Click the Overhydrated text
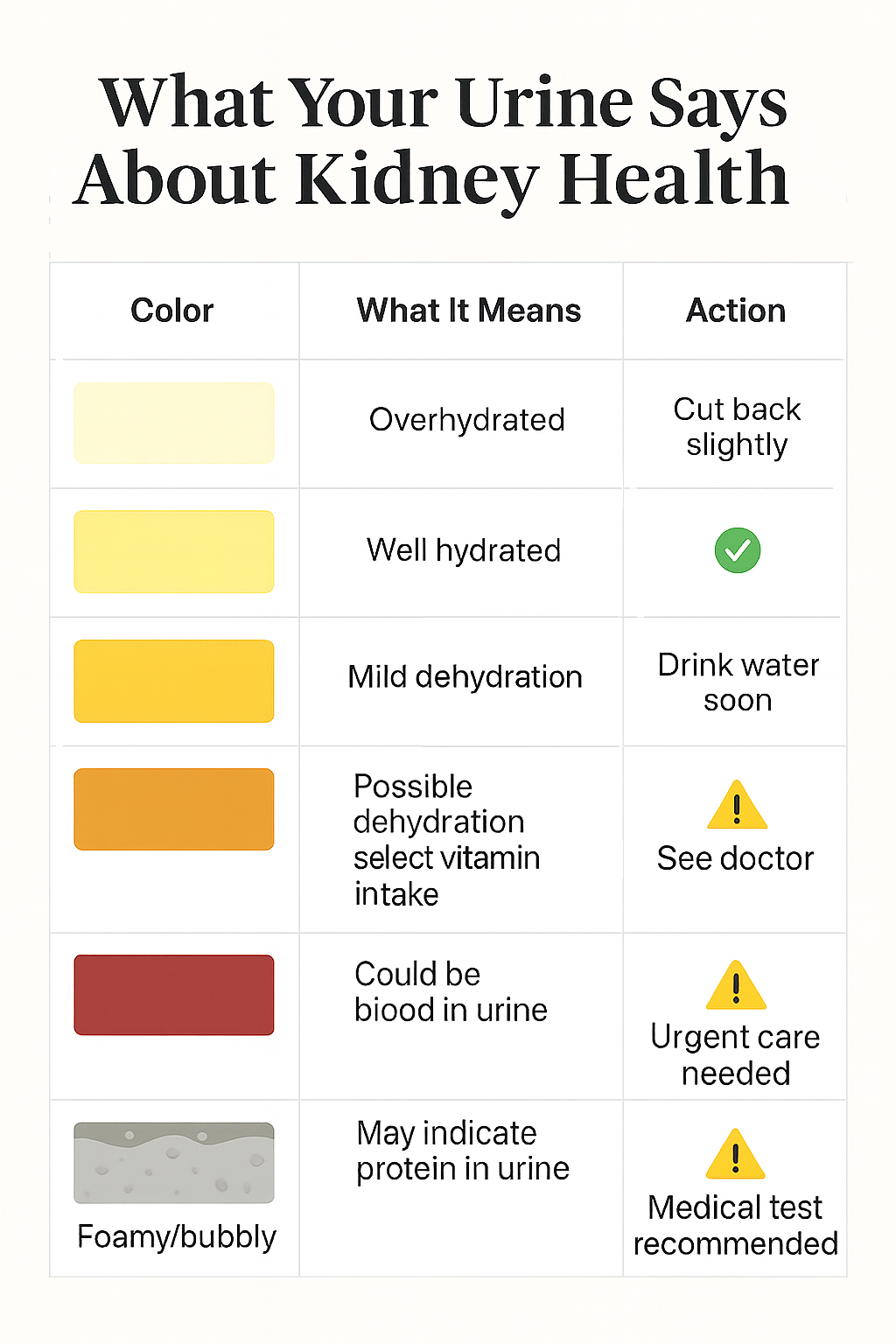896x1344 pixels. tap(467, 420)
